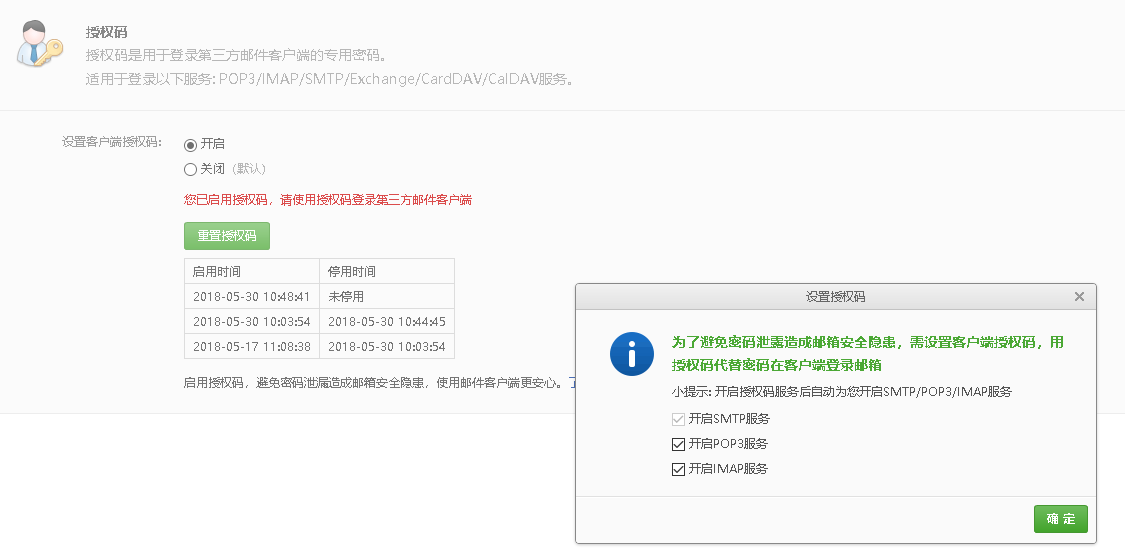1125x548 pixels.
Task: Click the blue info icon in dialog
Action: [632, 354]
